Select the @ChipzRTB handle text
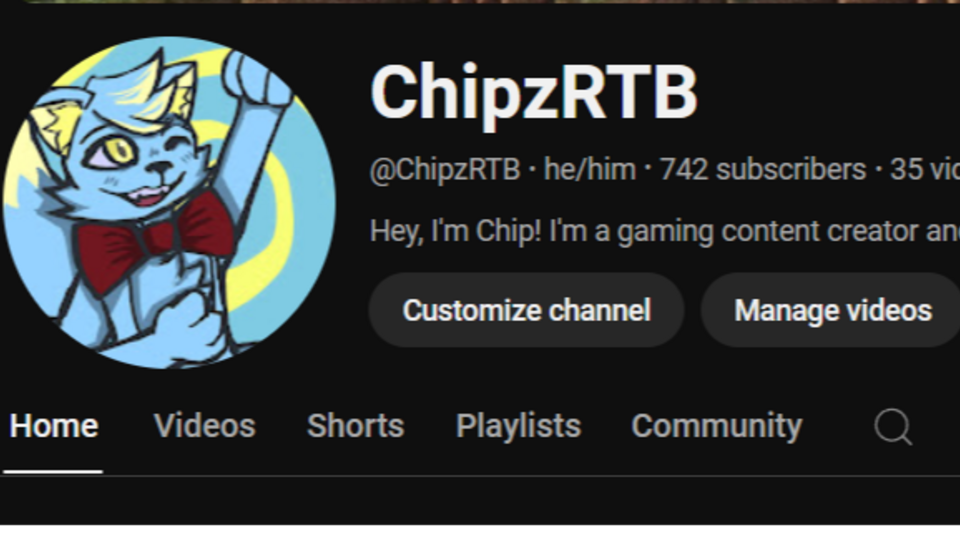This screenshot has width=960, height=540. point(445,170)
